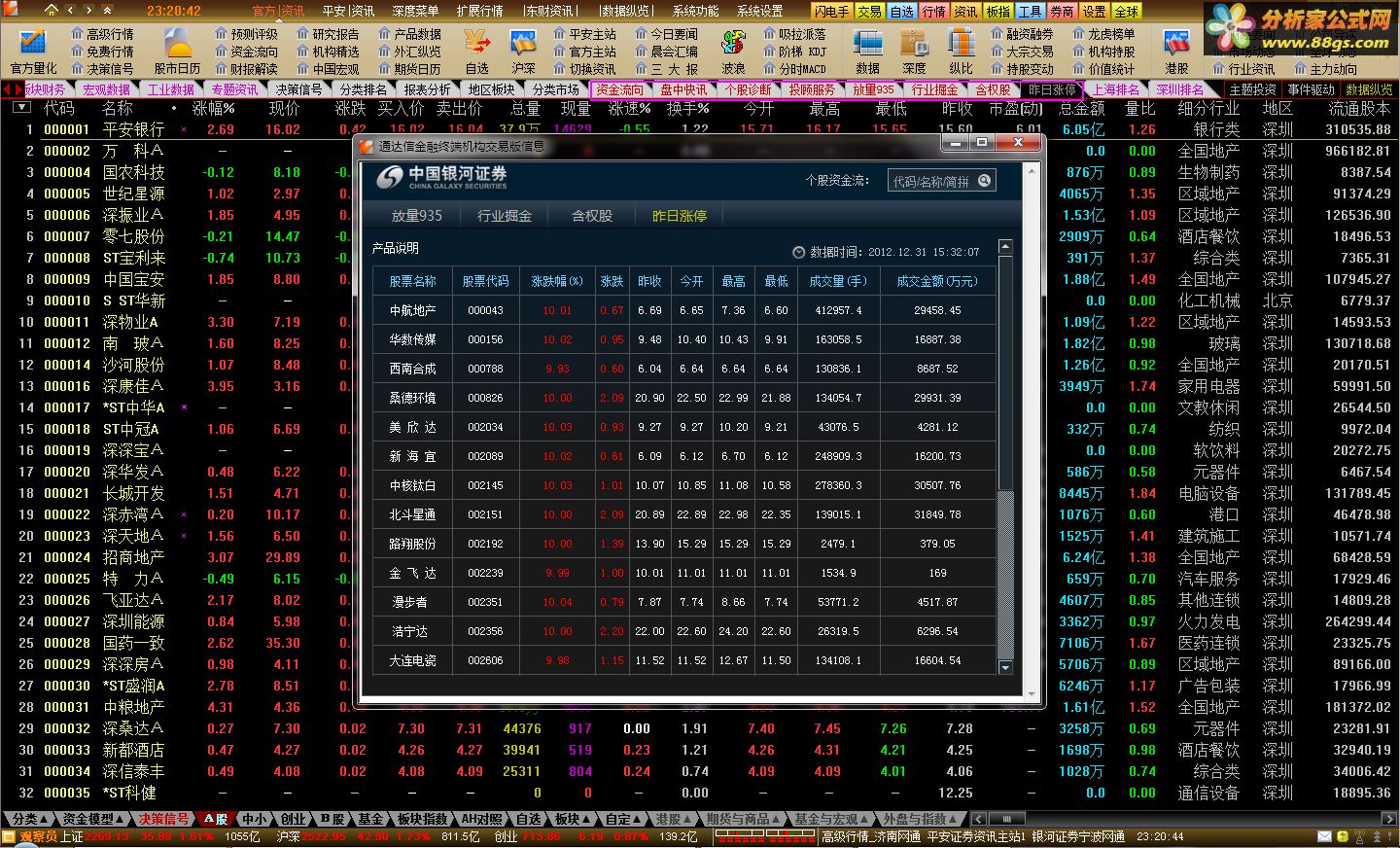The image size is (1400, 848).
Task: Click 产品说明 link in dialog
Action: pyautogui.click(x=396, y=248)
